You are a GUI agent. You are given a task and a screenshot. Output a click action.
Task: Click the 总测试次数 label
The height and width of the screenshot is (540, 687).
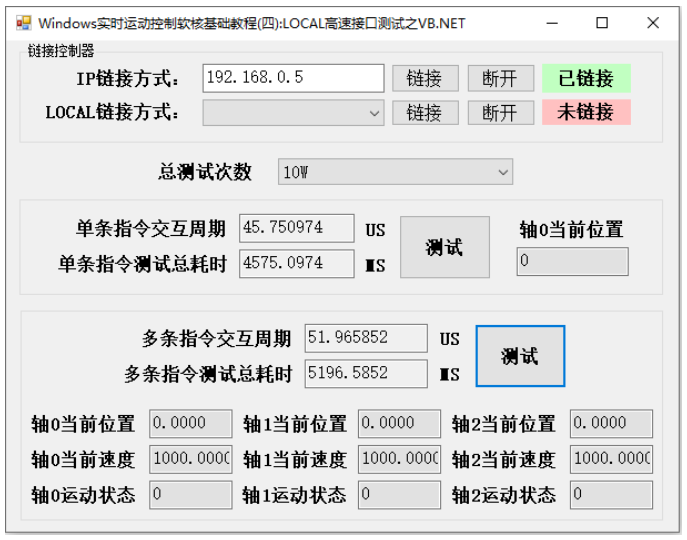tap(205, 172)
